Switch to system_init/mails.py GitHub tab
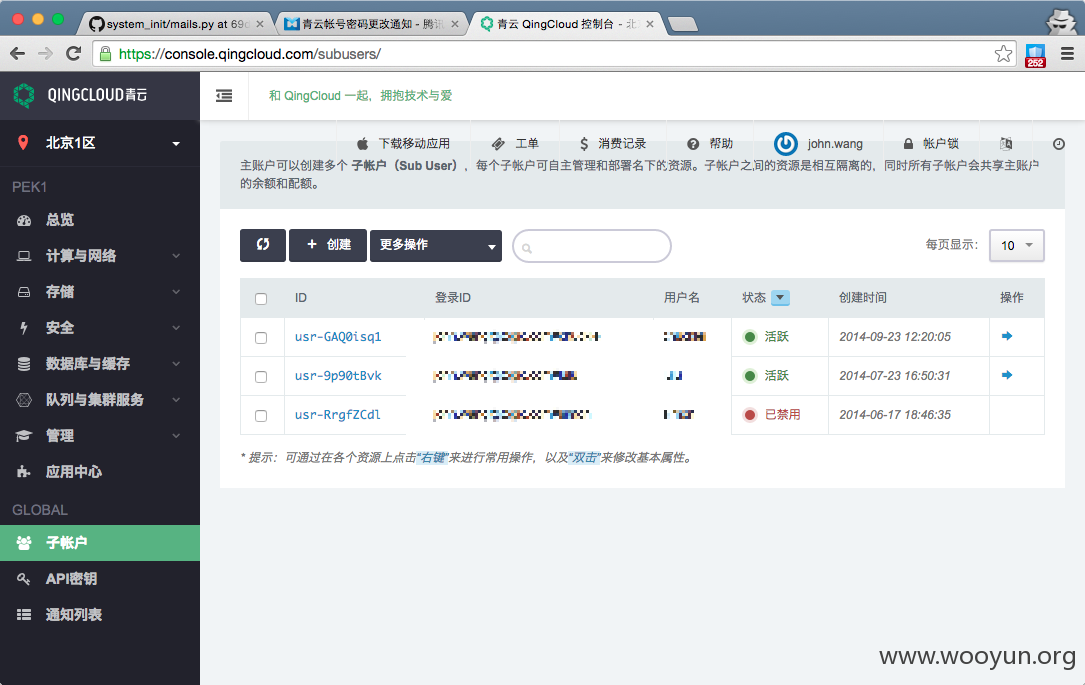Image resolution: width=1085 pixels, height=685 pixels. [176, 24]
